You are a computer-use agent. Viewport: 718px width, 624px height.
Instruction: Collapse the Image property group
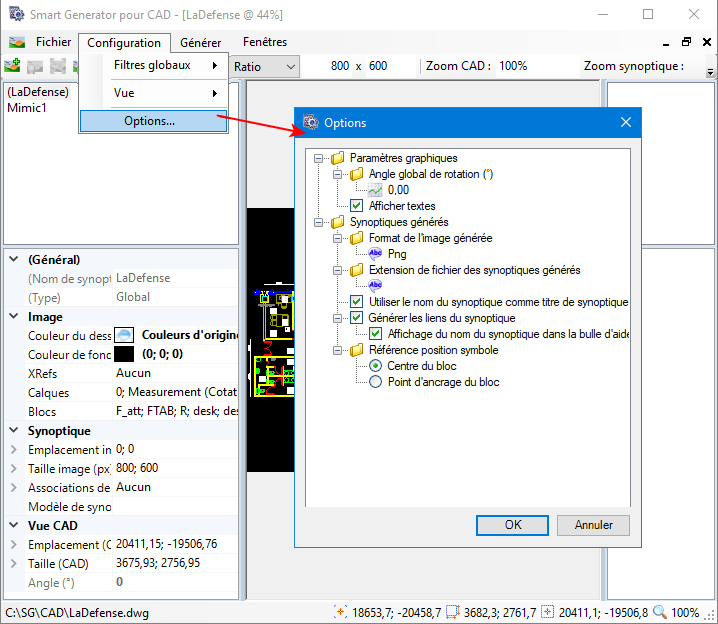pyautogui.click(x=14, y=316)
